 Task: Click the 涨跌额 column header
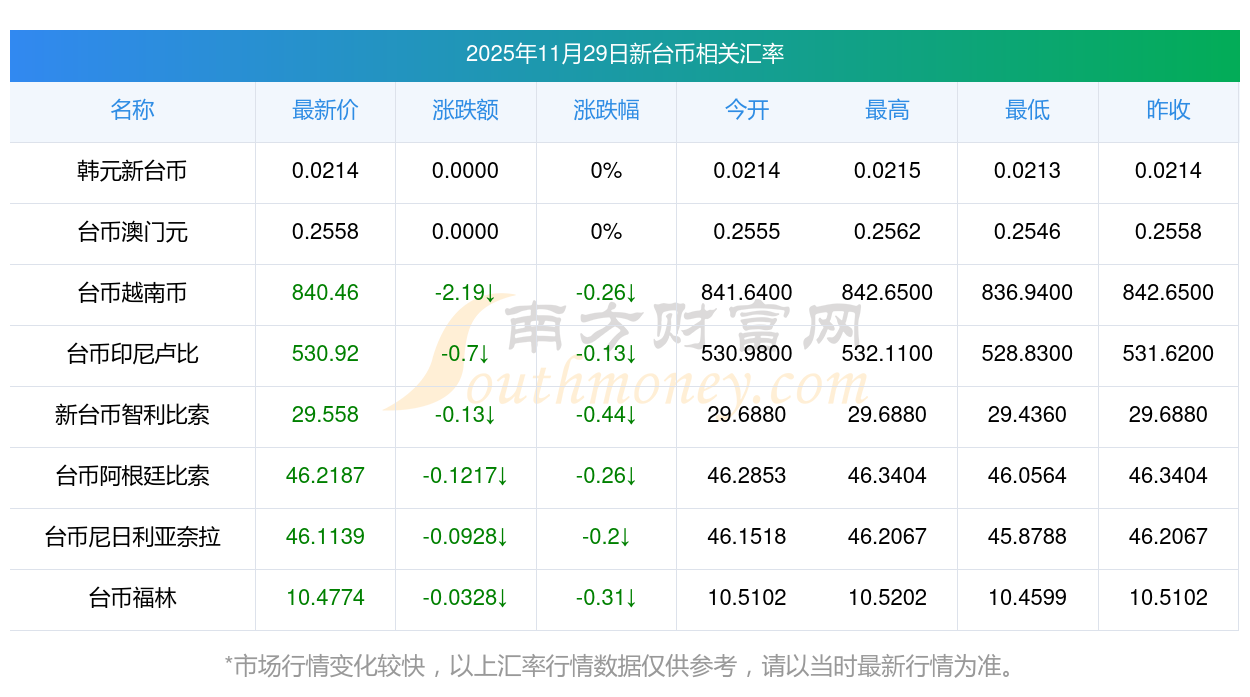465,110
